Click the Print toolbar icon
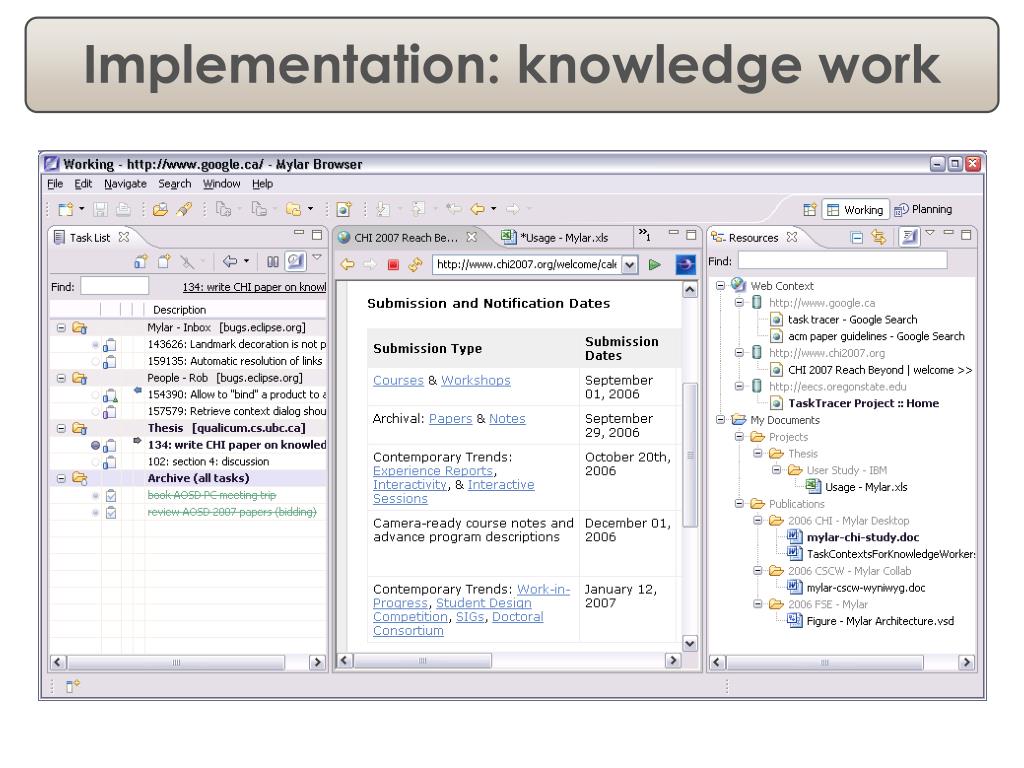The height and width of the screenshot is (768, 1024). click(123, 210)
